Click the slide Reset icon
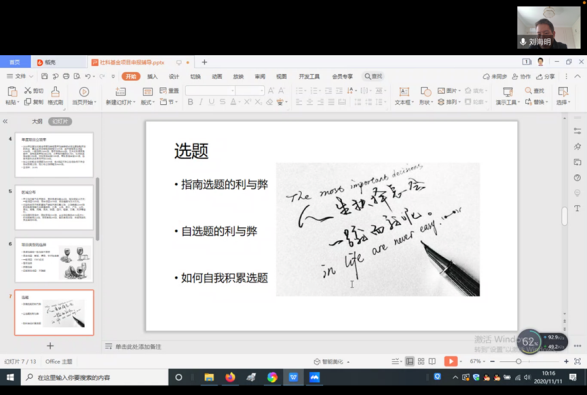The width and height of the screenshot is (587, 395). coord(163,90)
